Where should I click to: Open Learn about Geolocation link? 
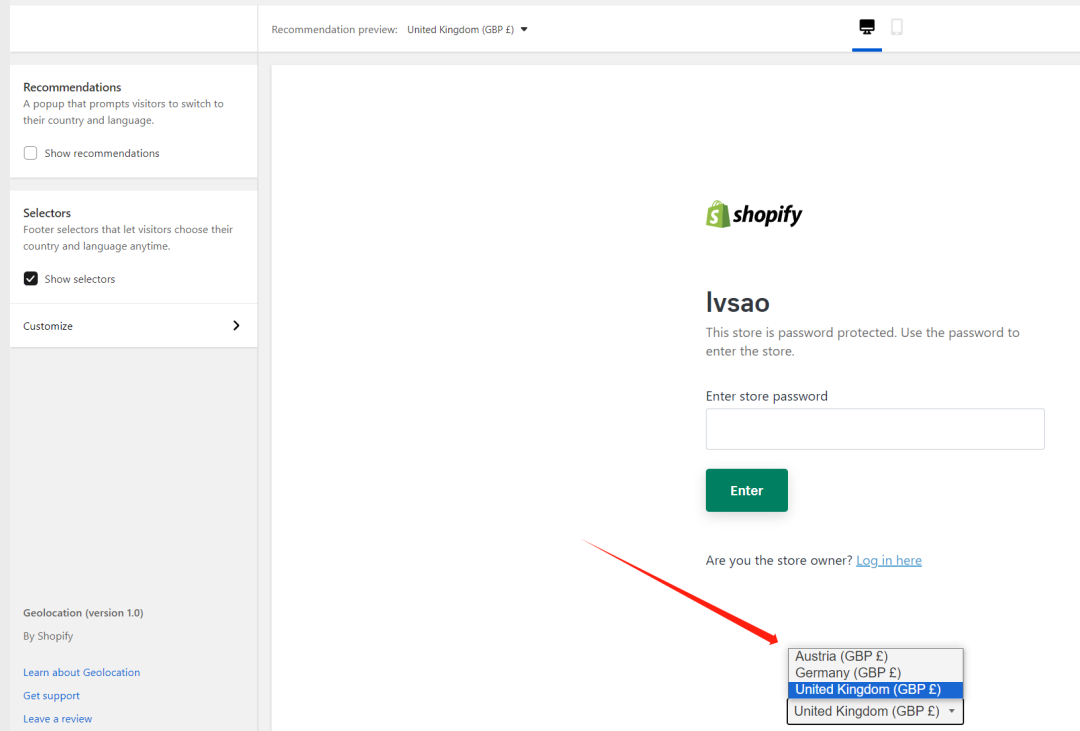(81, 672)
